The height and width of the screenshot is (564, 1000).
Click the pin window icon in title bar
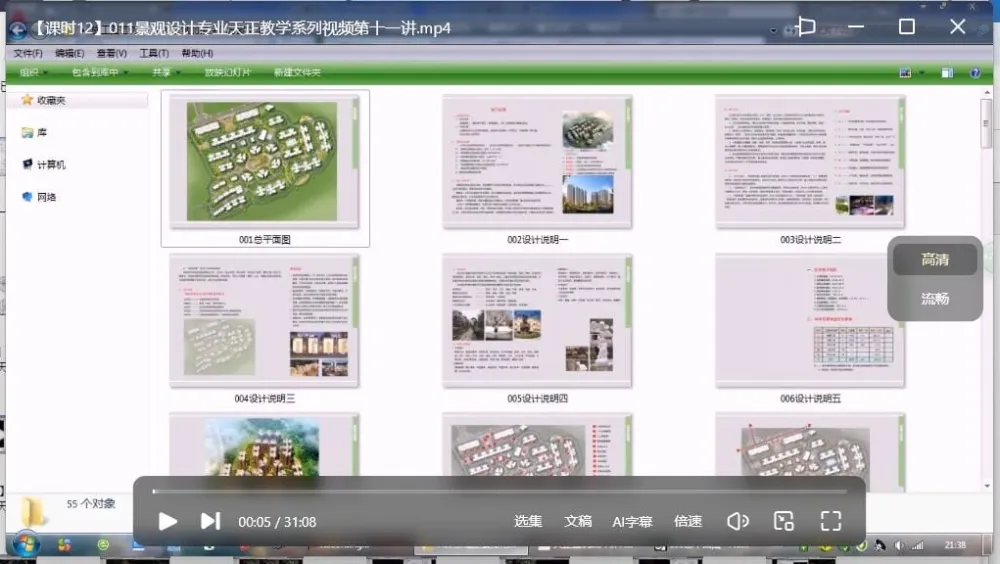[806, 27]
